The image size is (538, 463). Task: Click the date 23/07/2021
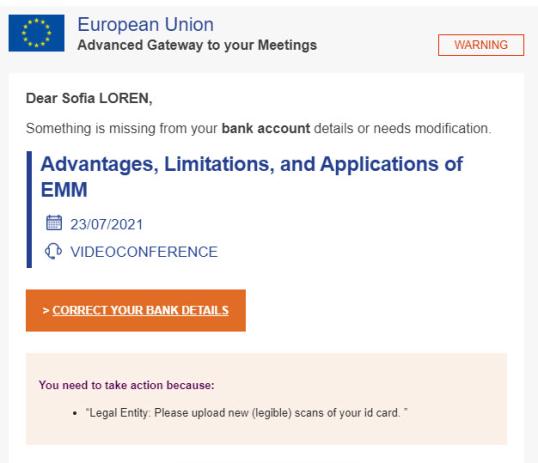coord(106,224)
